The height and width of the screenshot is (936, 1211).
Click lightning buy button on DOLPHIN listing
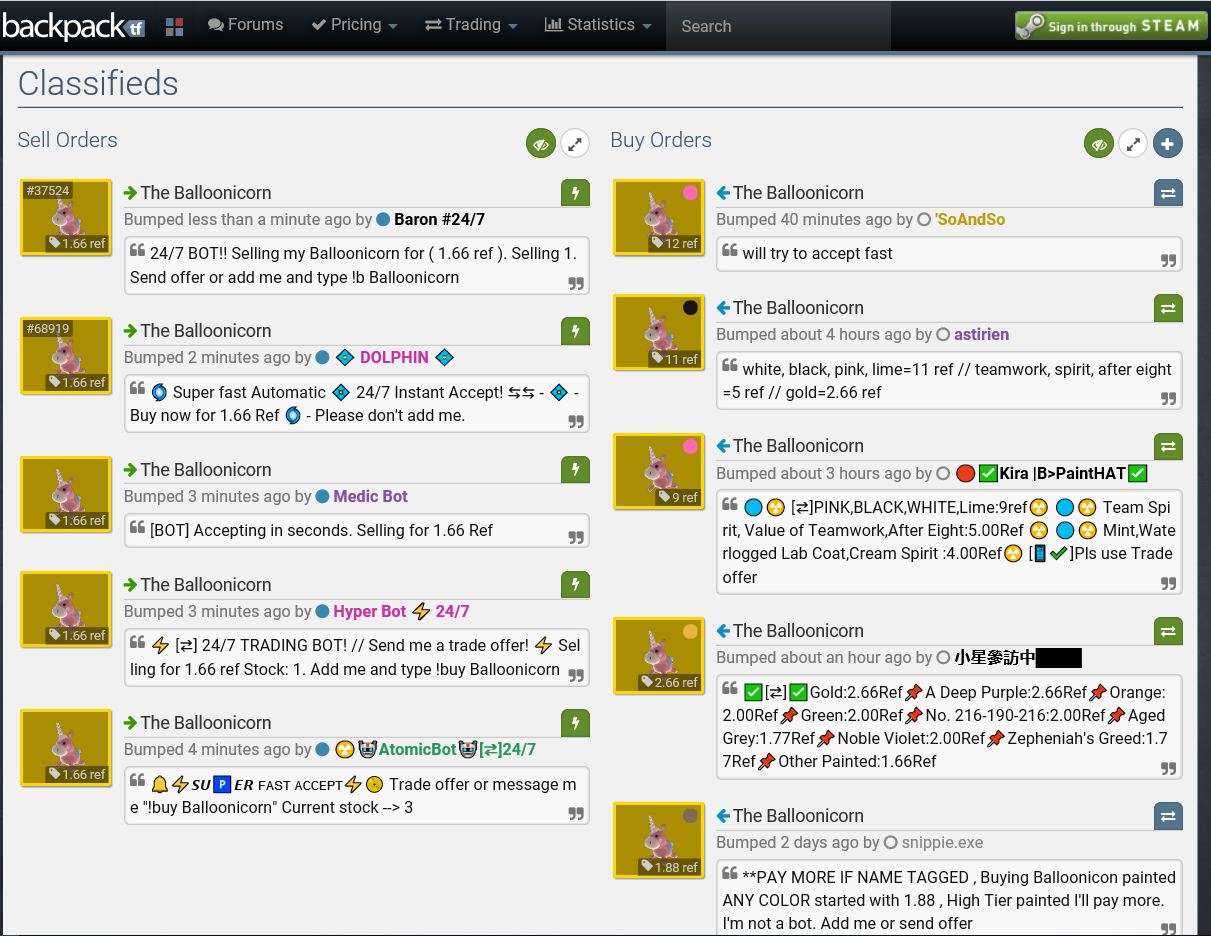pos(575,331)
